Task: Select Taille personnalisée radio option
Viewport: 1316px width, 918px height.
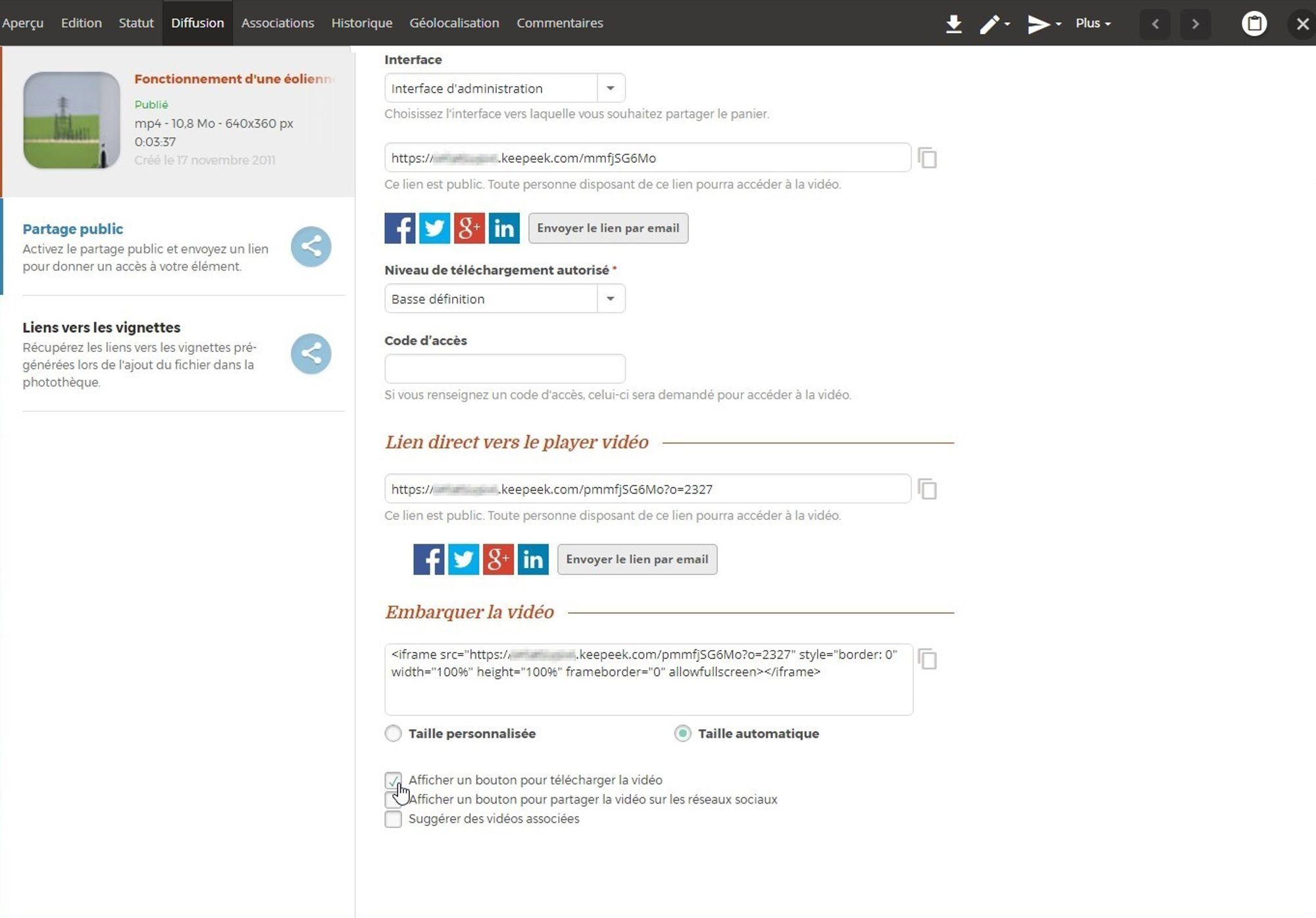Action: [x=393, y=734]
